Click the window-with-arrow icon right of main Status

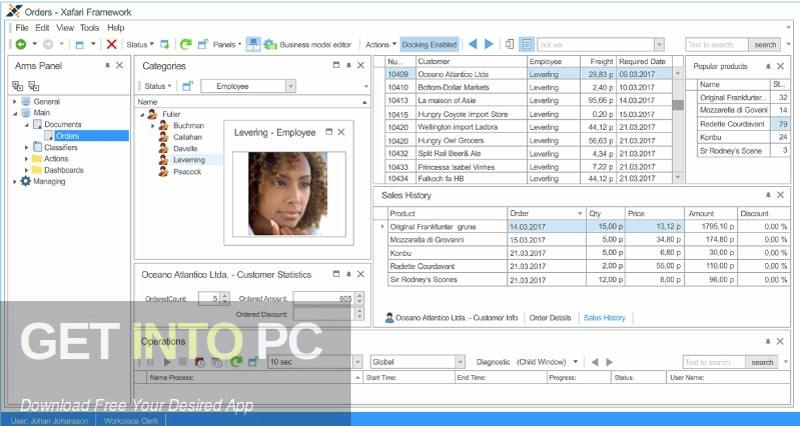coord(164,44)
